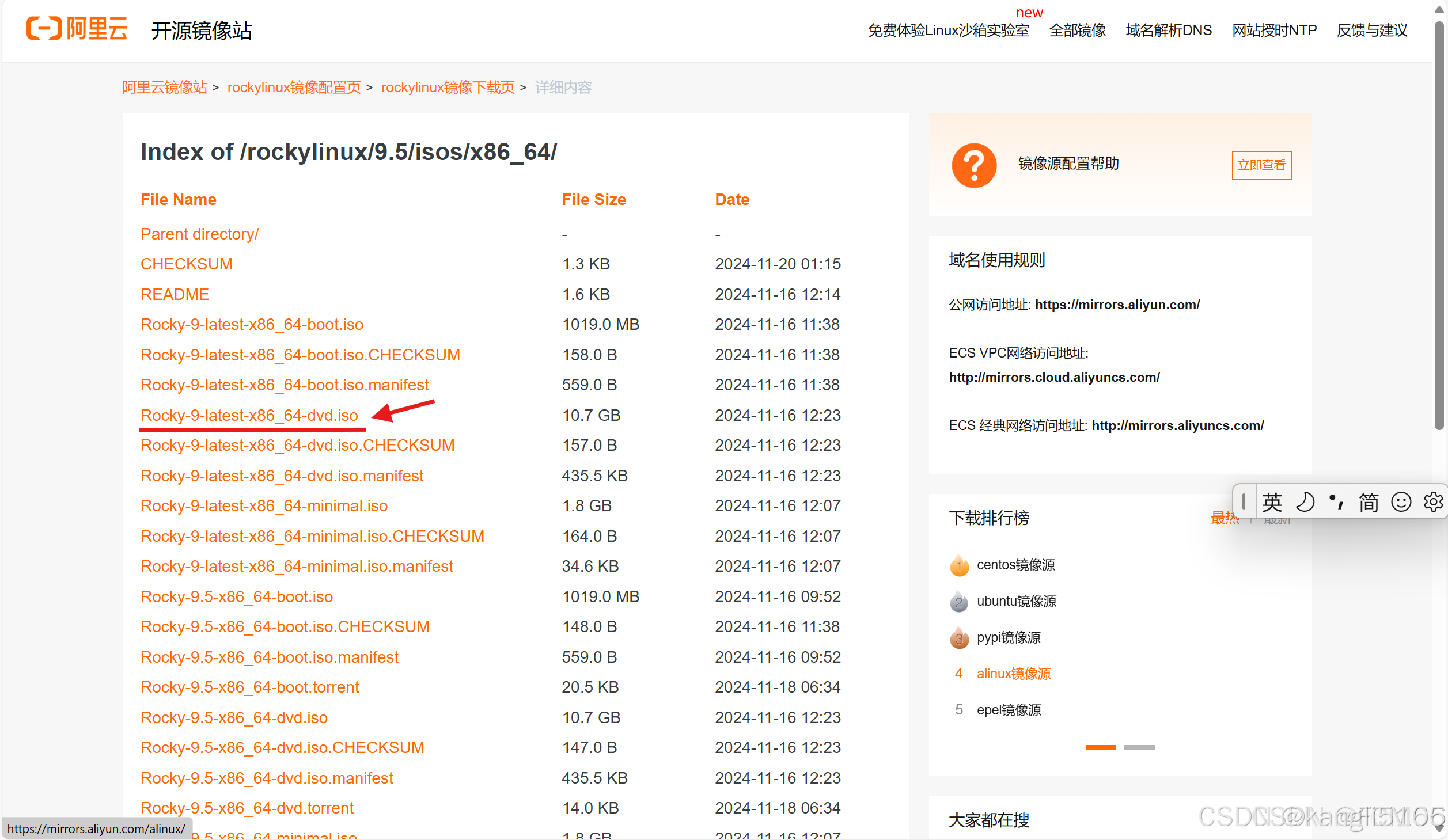This screenshot has height=840, width=1448.
Task: Click the silver flame rank 2 icon
Action: pos(959,602)
